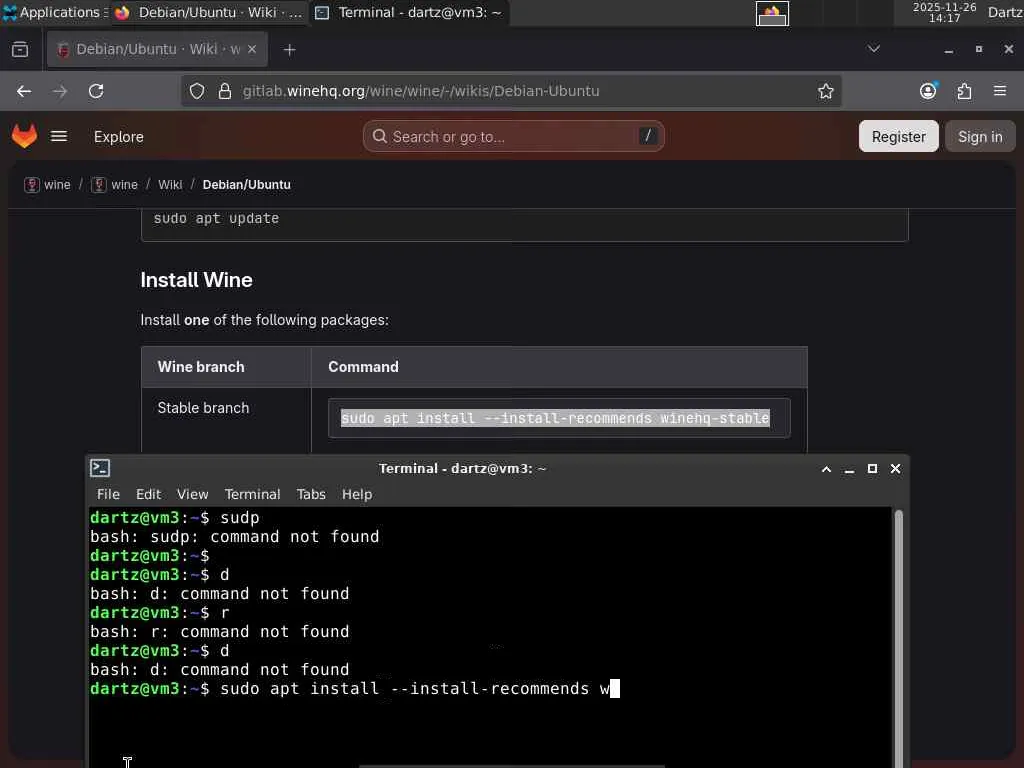Open the Terminal View menu

click(193, 494)
